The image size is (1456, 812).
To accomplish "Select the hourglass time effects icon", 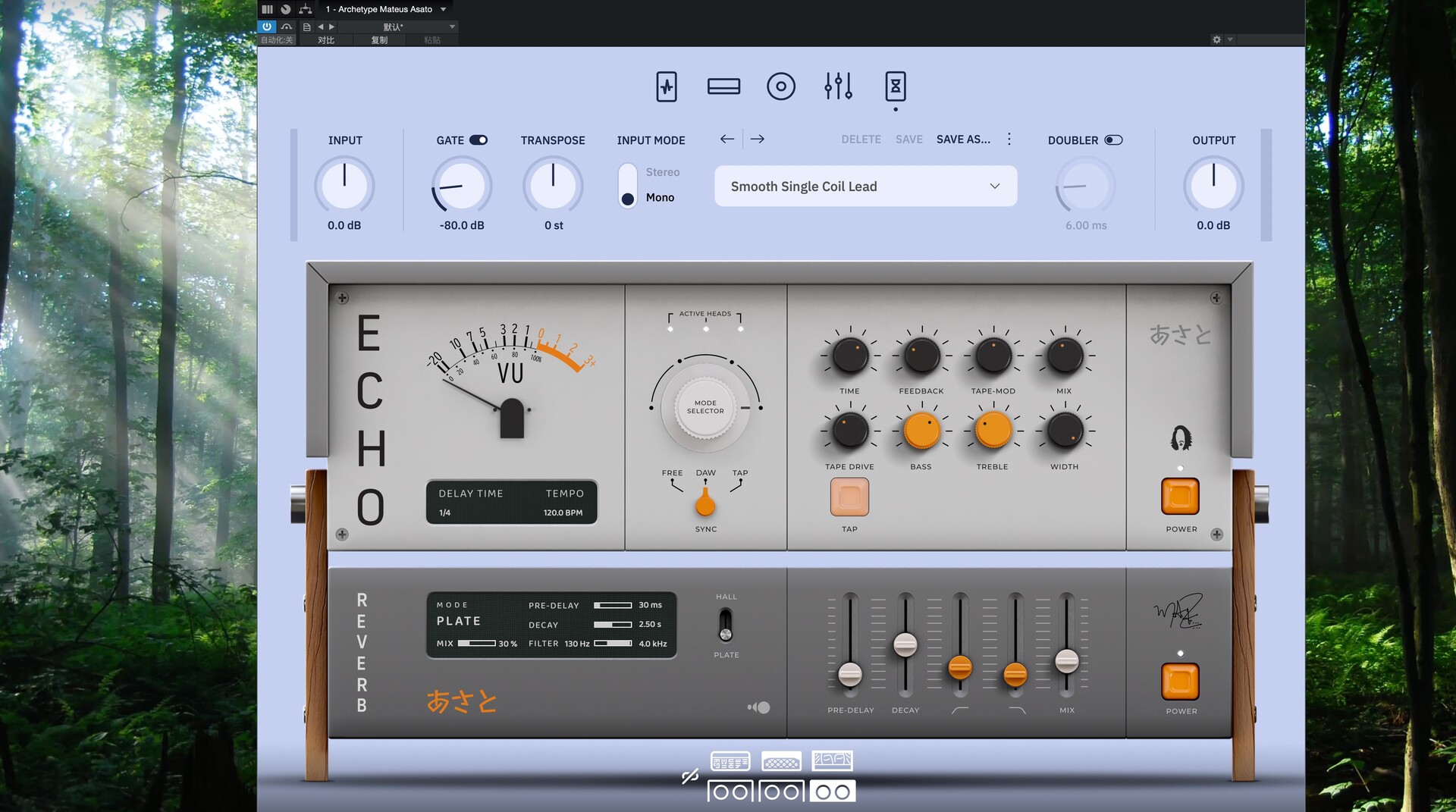I will pos(895,86).
